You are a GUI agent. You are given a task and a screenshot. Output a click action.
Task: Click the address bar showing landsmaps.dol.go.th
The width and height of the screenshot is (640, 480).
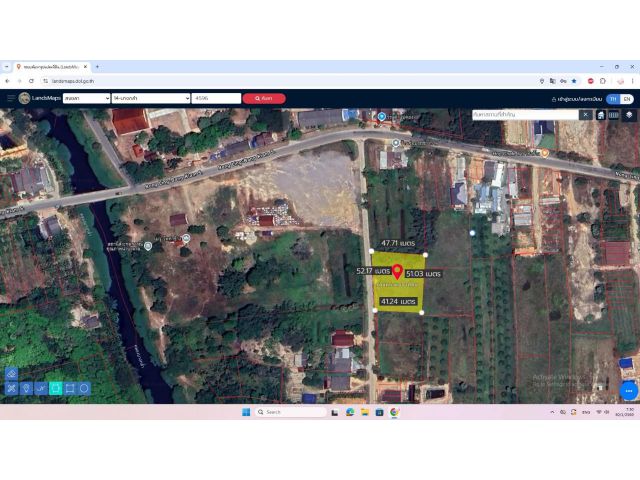[73, 81]
